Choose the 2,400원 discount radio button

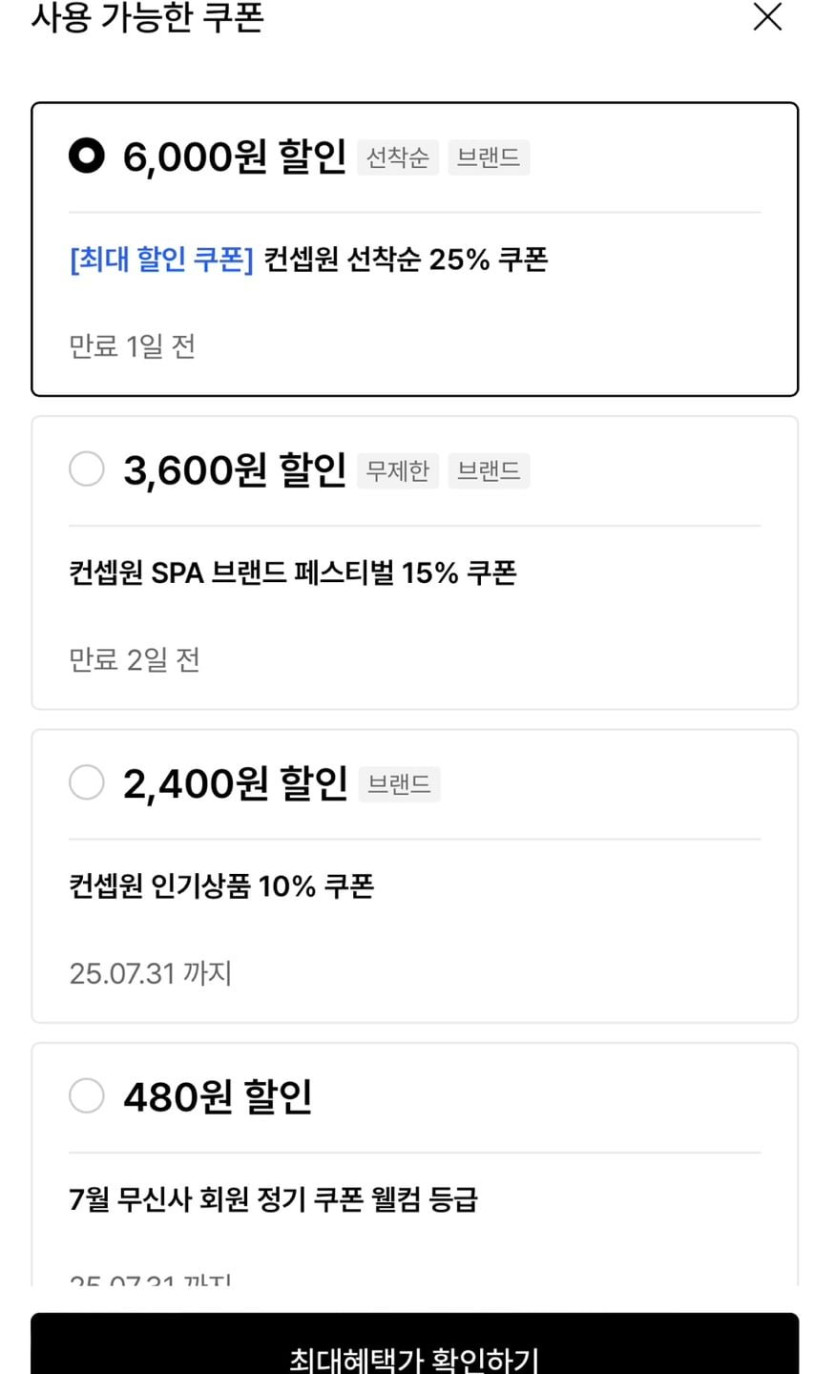click(87, 782)
